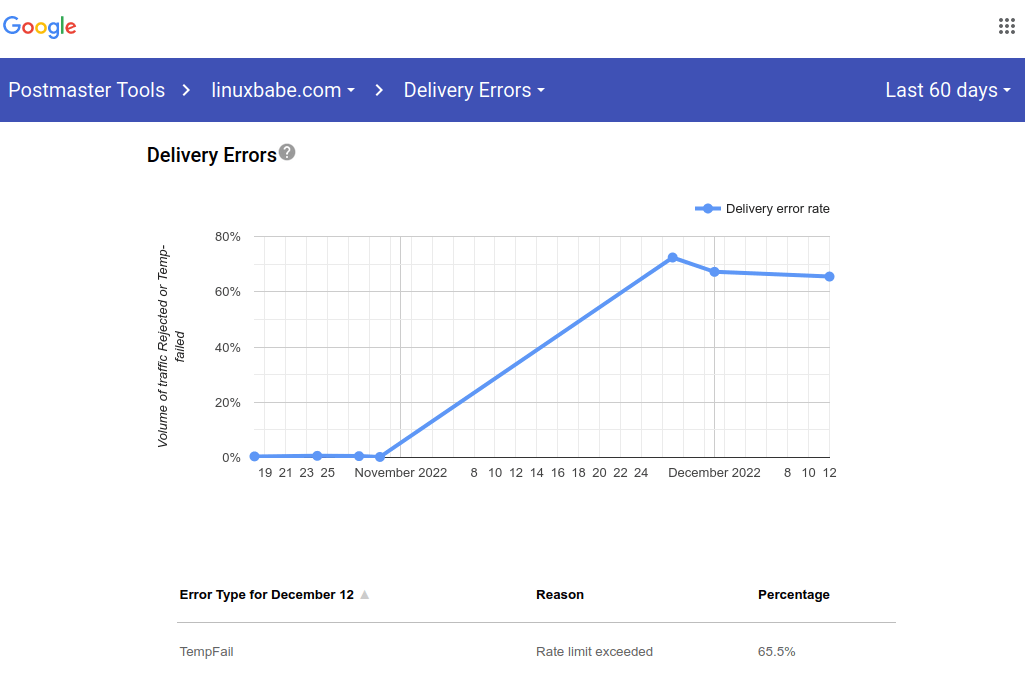The image size is (1025, 681).
Task: Select the peak data point above 70%
Action: click(x=672, y=257)
